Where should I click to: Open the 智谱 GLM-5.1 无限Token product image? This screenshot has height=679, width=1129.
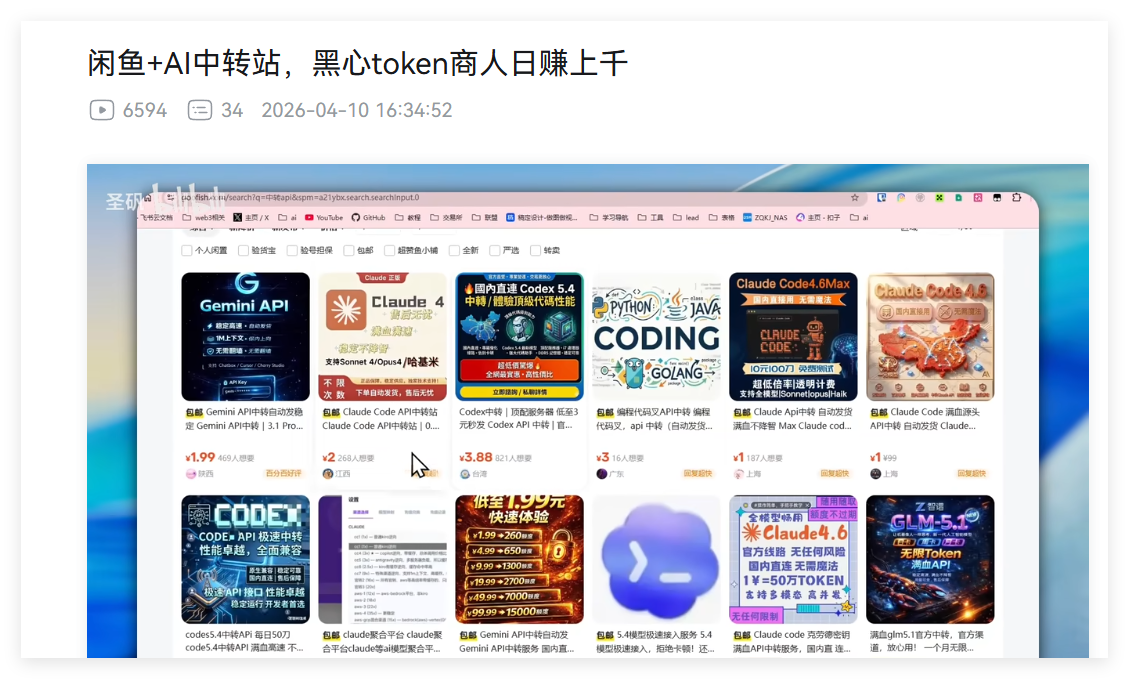(x=930, y=559)
